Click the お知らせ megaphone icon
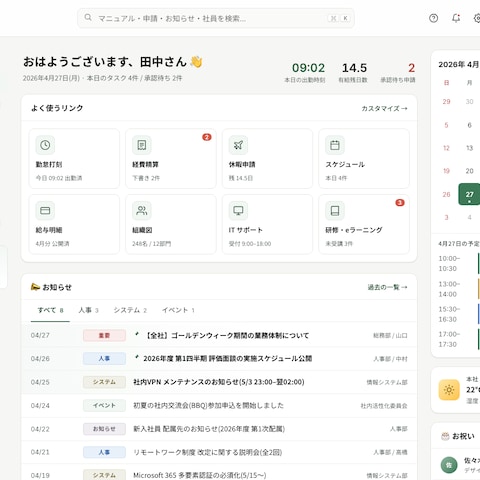The image size is (480, 480). tap(35, 287)
